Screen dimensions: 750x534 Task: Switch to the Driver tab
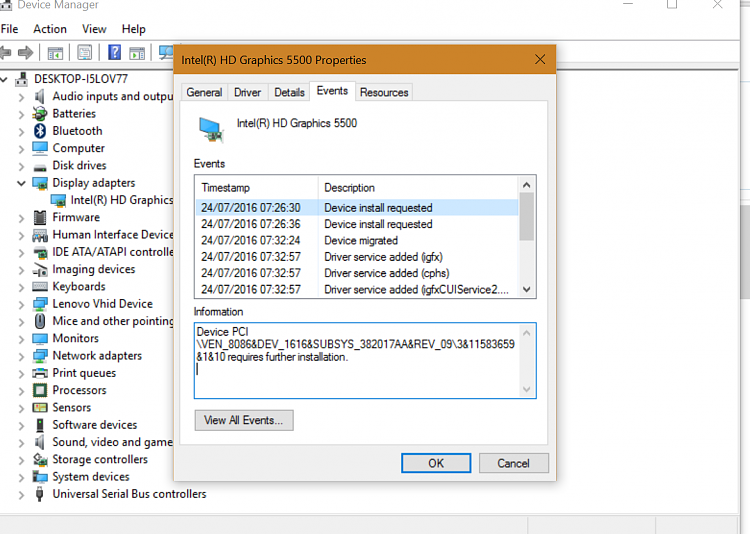coord(247,92)
